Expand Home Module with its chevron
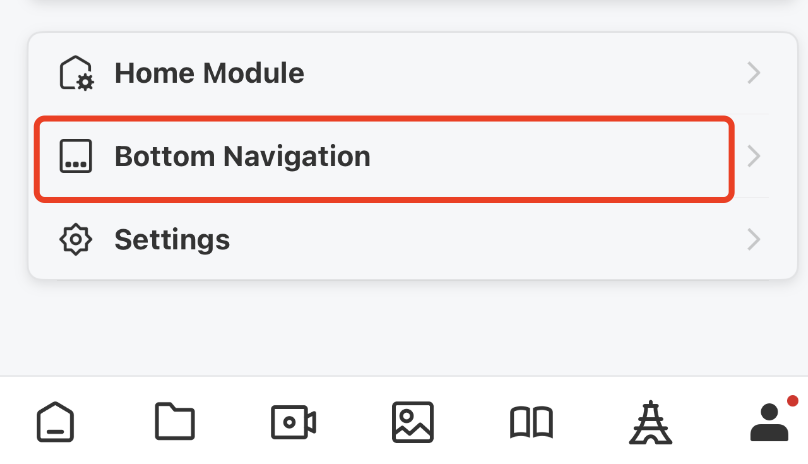 tap(754, 73)
